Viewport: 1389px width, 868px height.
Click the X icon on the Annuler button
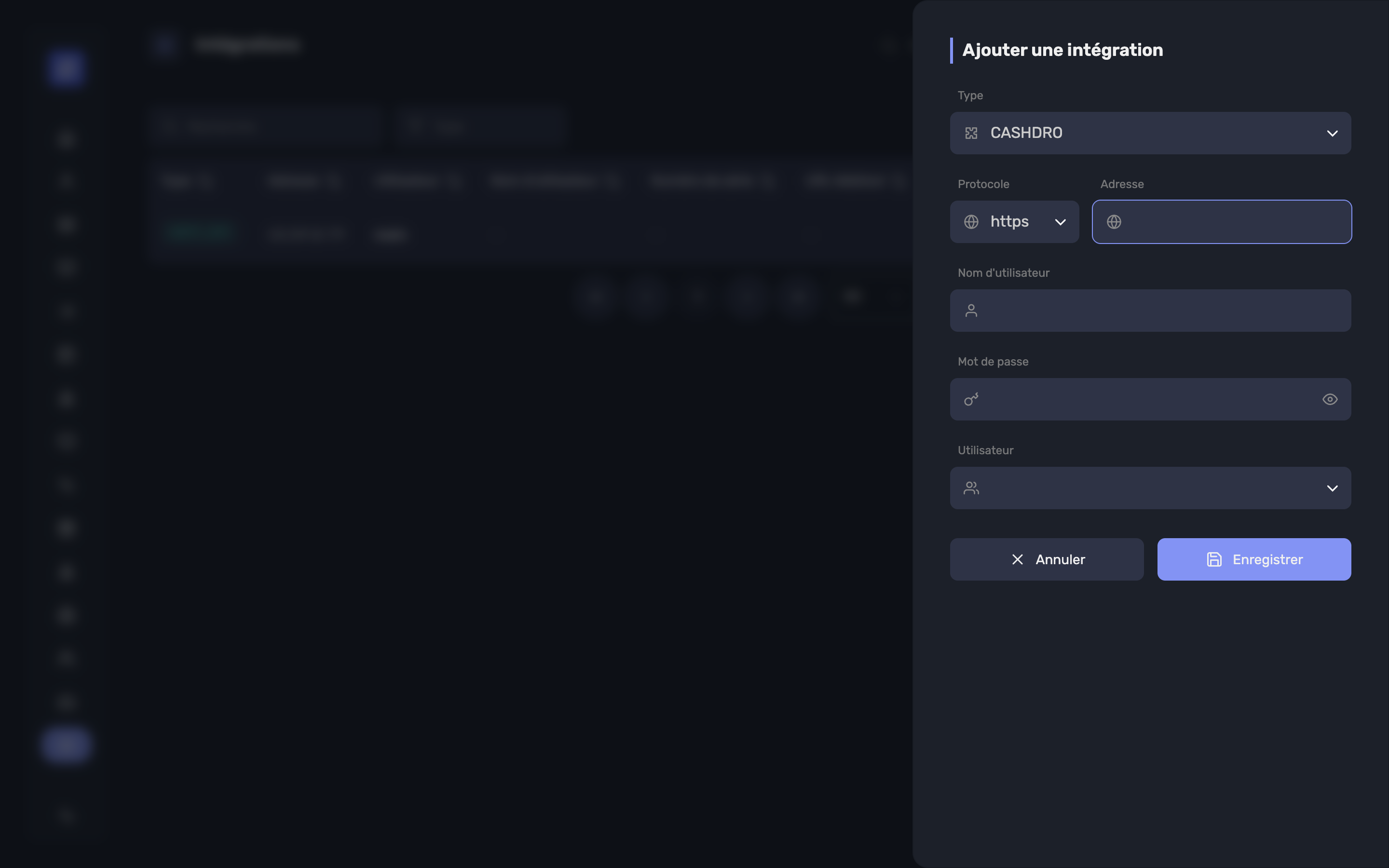tap(1018, 559)
